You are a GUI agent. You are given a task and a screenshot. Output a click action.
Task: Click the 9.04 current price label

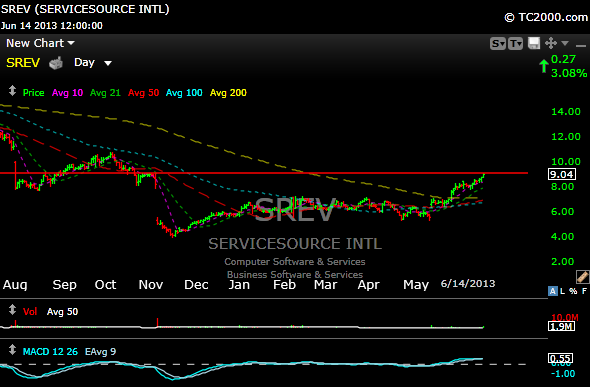pyautogui.click(x=562, y=175)
